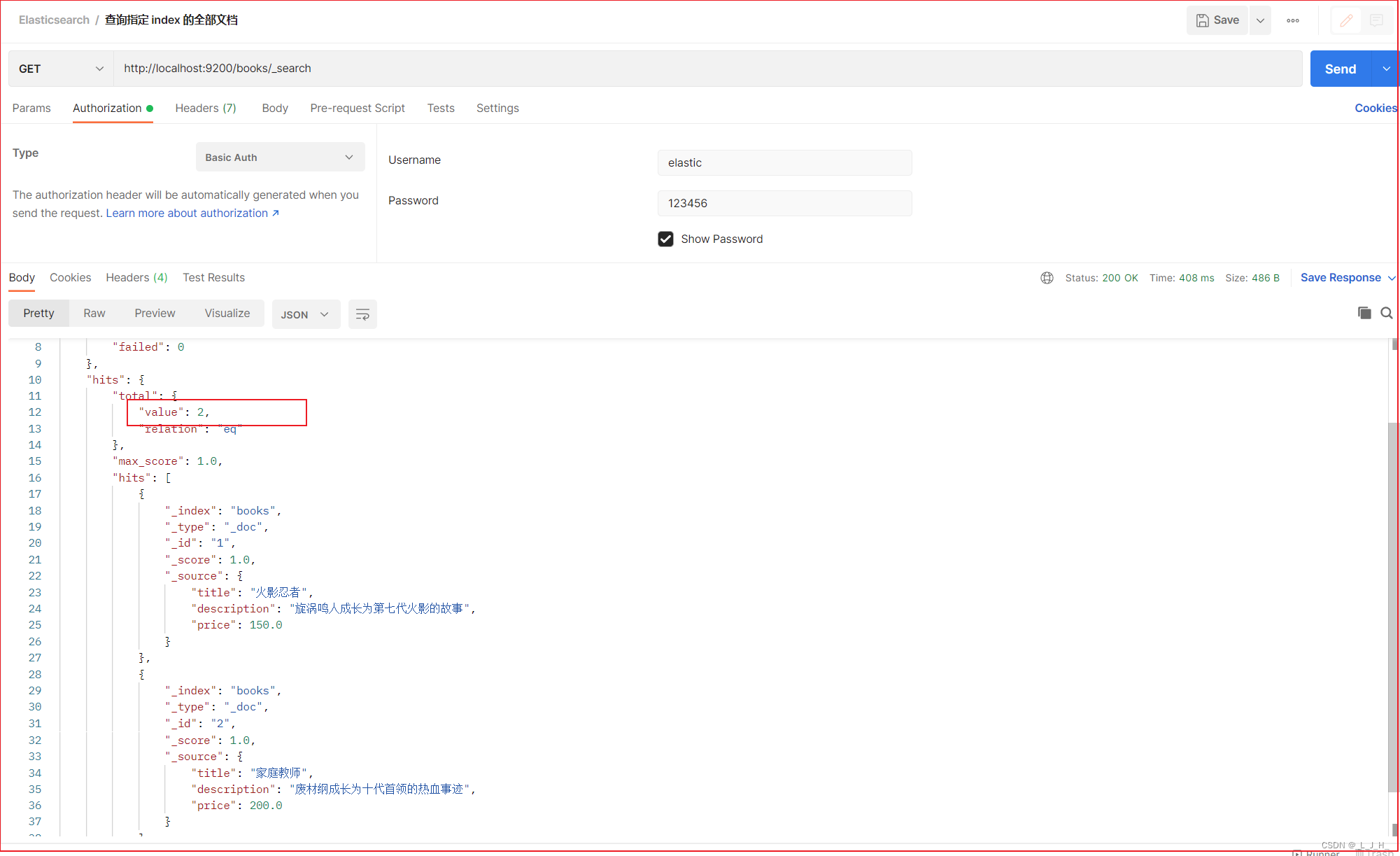Viewport: 1400px width, 856px height.
Task: Expand the Send button arrow options
Action: point(1386,69)
